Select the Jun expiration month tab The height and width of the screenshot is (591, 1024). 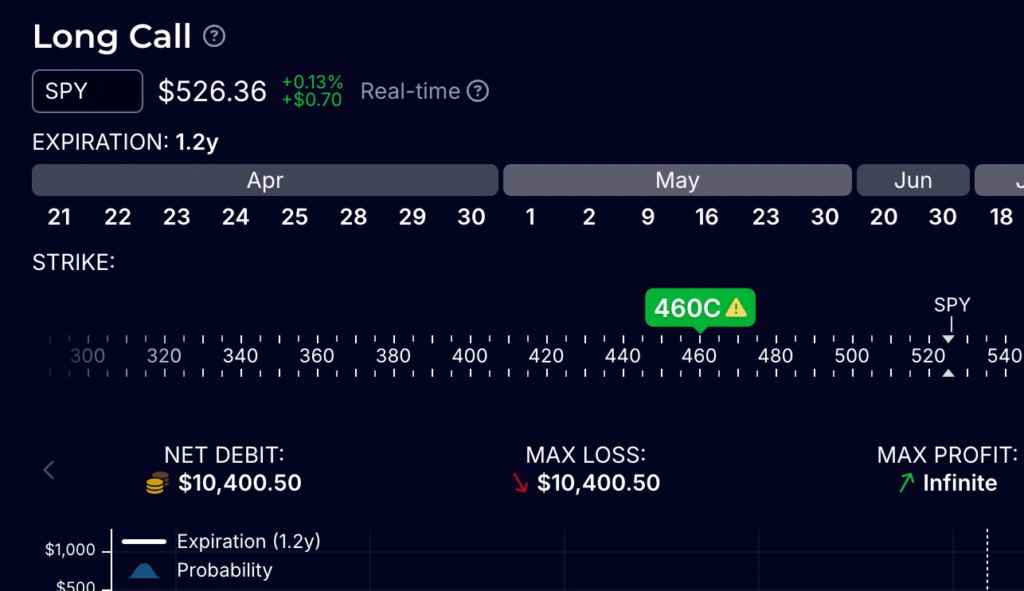[913, 180]
